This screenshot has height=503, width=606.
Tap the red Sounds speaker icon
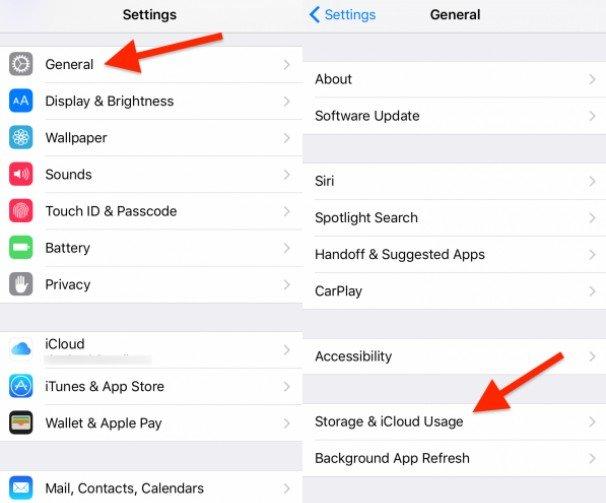pyautogui.click(x=21, y=174)
